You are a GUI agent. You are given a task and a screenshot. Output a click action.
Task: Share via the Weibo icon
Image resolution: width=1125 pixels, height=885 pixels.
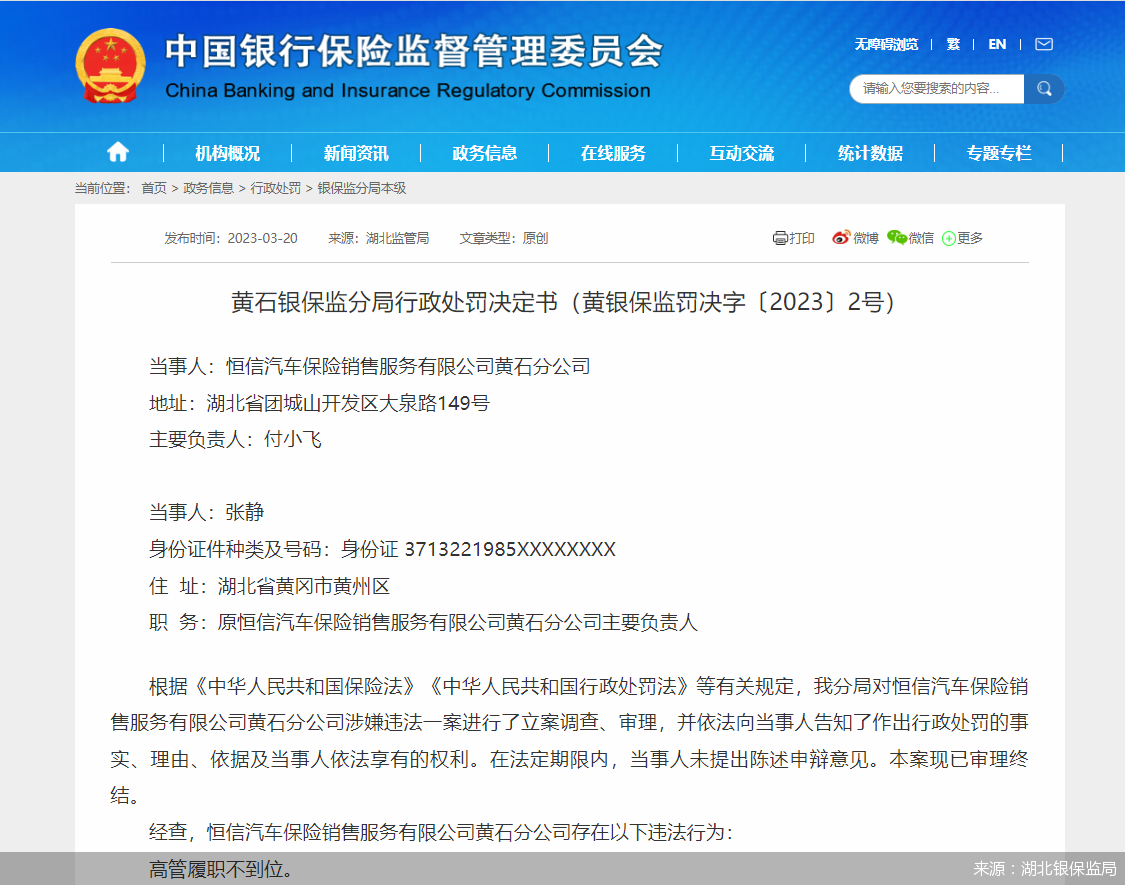841,238
